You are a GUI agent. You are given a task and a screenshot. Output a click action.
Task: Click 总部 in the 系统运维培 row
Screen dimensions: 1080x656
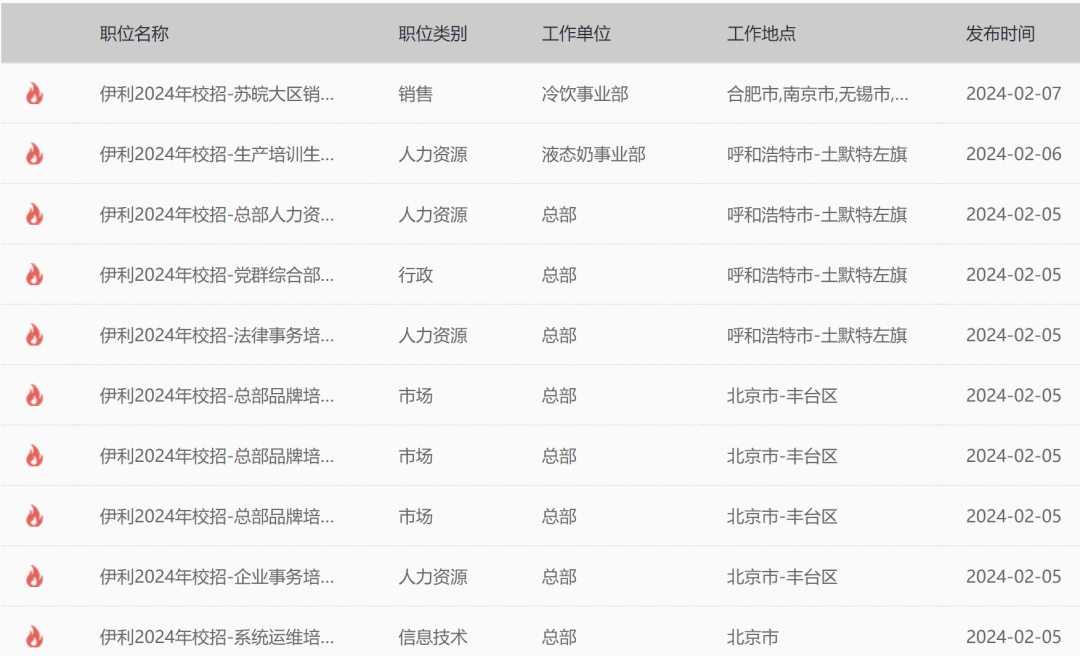559,637
